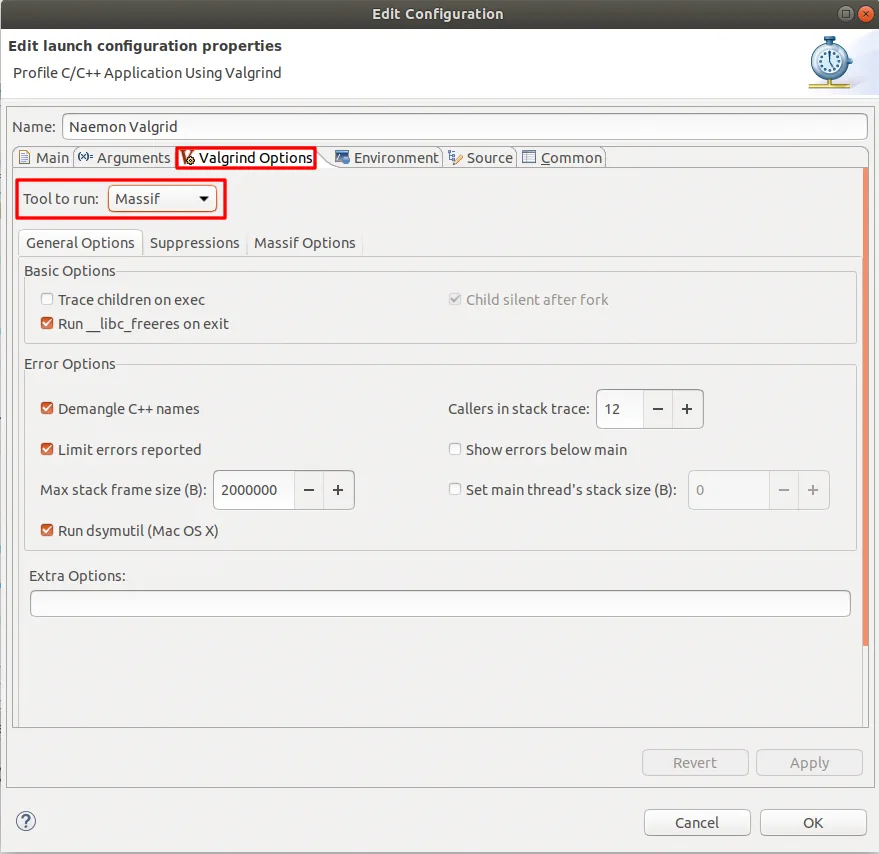Decrease Callers in stack trace value
879x854 pixels.
point(658,409)
